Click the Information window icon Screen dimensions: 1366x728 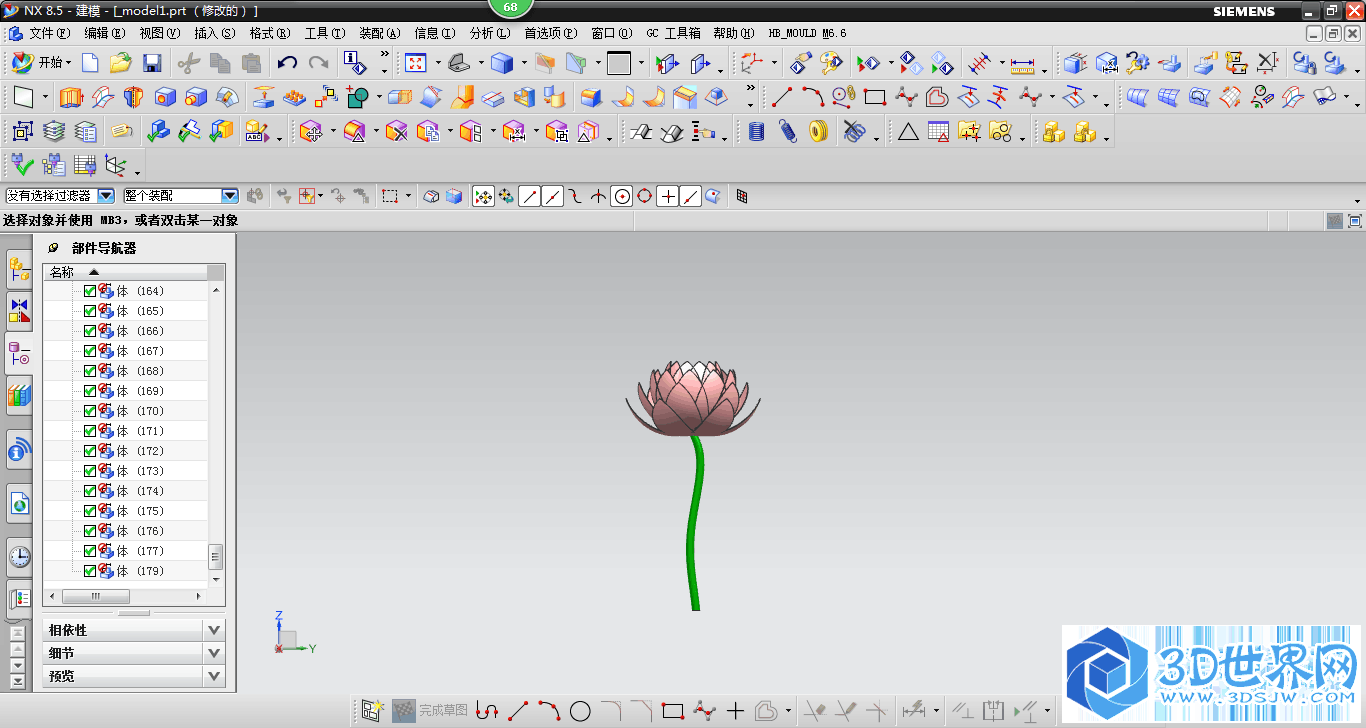355,64
